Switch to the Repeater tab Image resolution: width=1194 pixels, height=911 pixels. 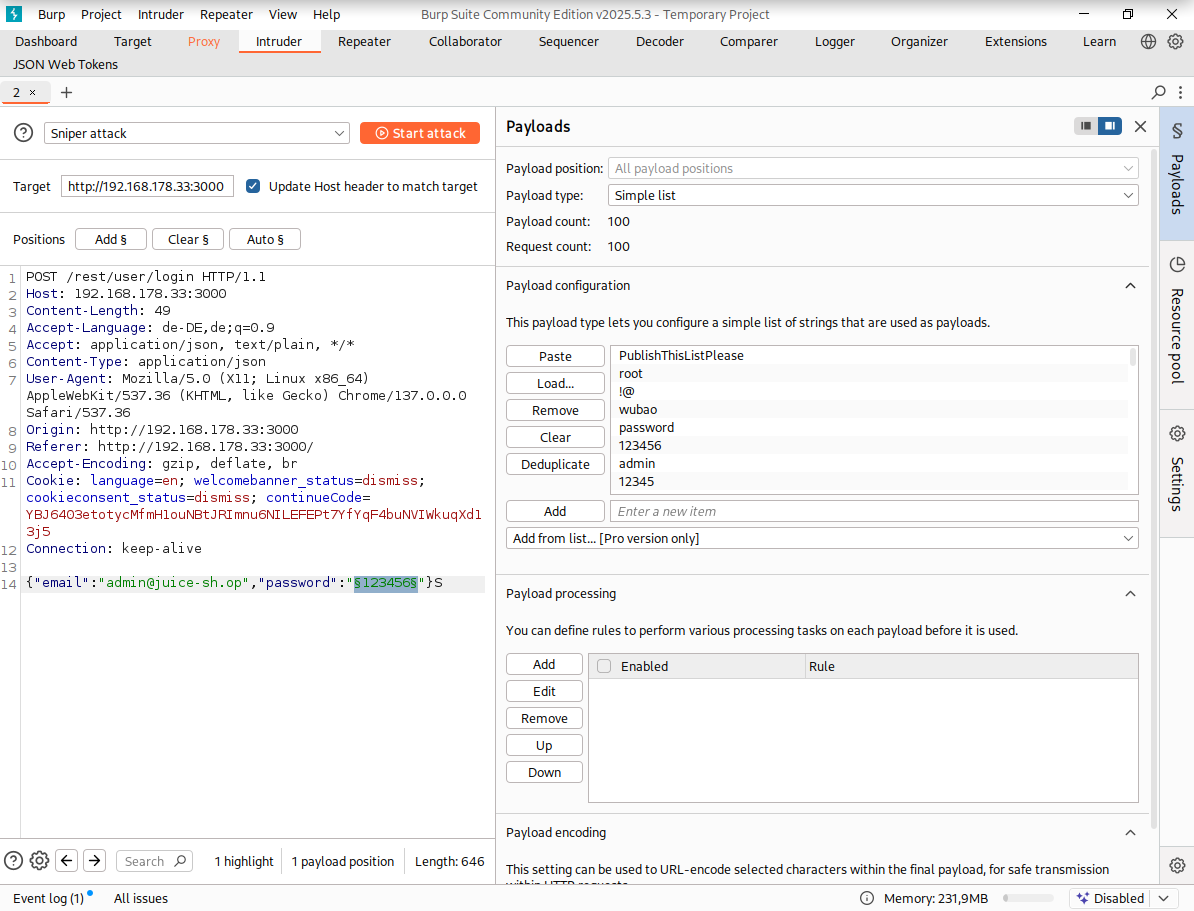[364, 41]
